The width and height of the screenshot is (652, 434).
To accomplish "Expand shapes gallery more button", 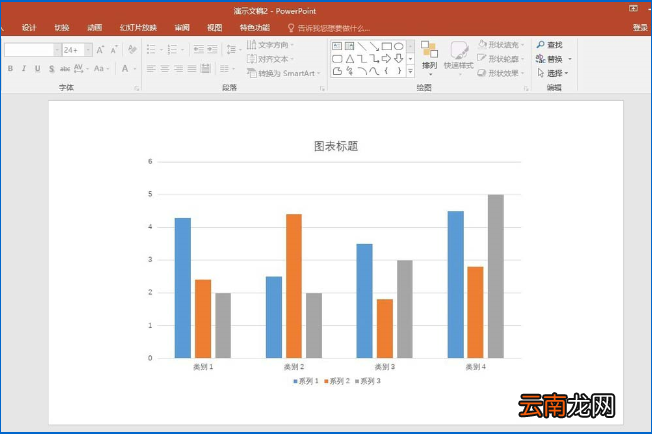I will [x=410, y=72].
